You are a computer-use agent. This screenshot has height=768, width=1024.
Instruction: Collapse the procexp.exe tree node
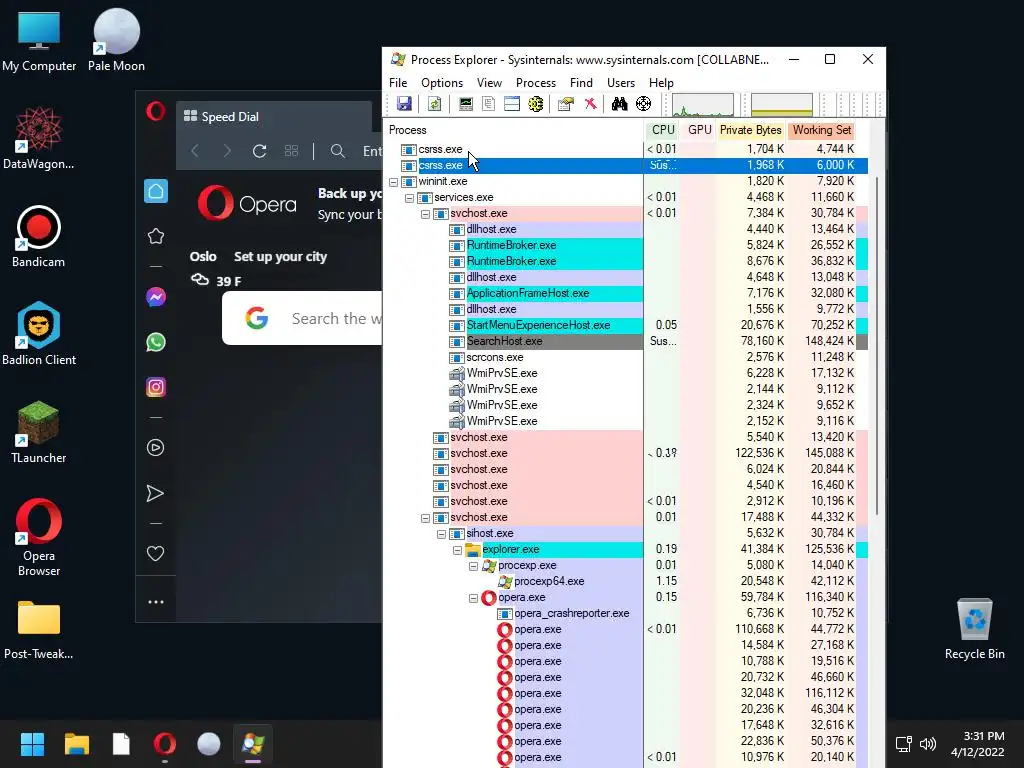pos(473,566)
